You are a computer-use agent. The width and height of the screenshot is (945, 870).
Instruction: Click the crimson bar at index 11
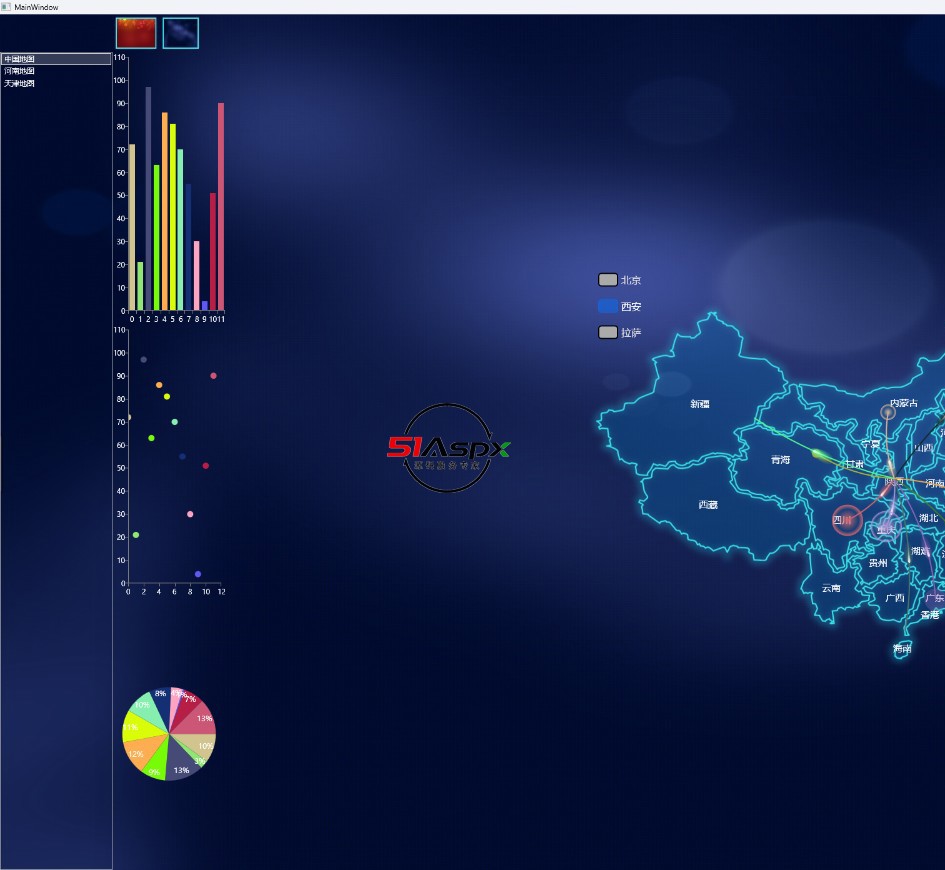221,207
